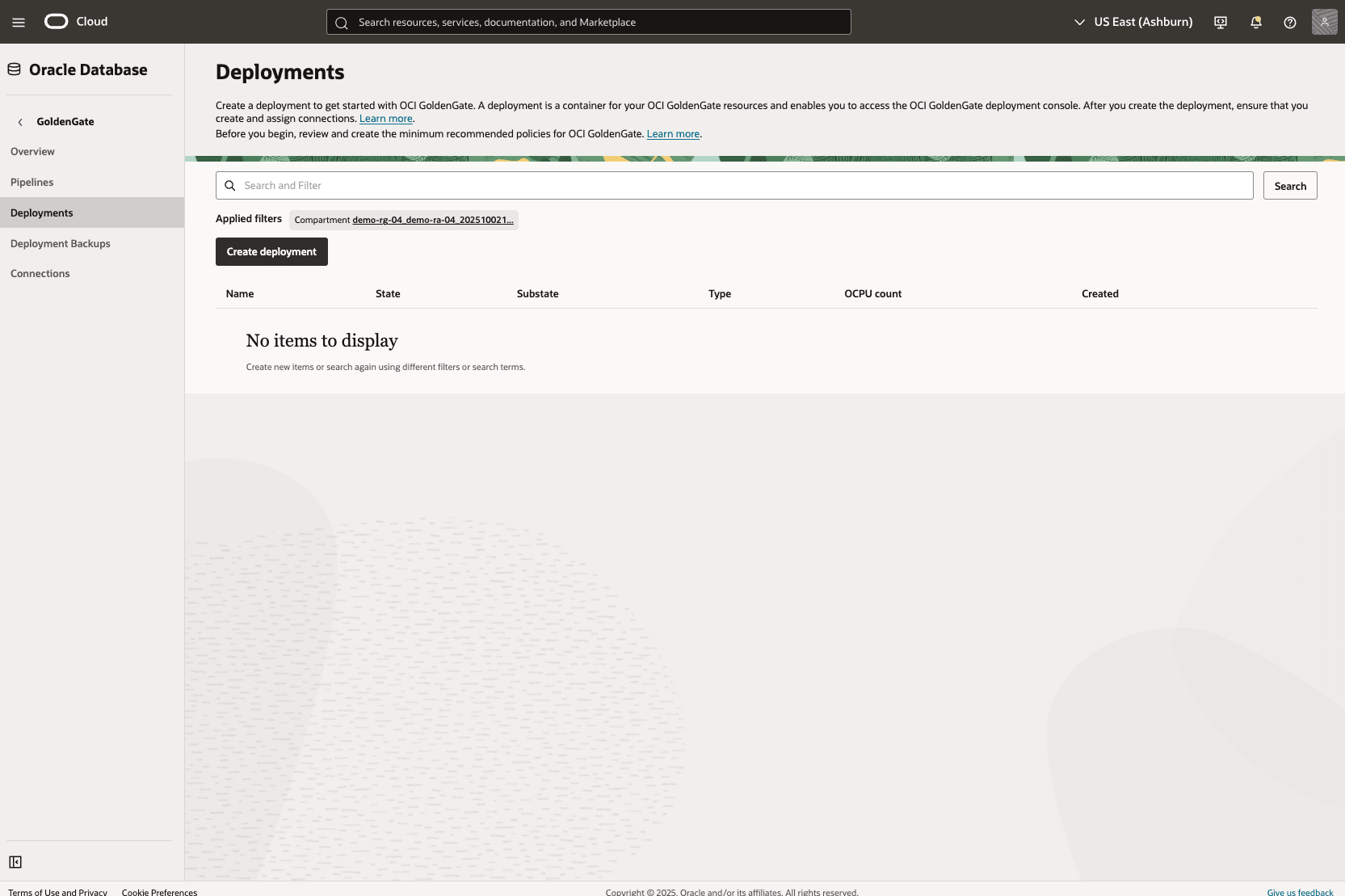Open the navigation hamburger menu
The width and height of the screenshot is (1345, 896).
[18, 22]
